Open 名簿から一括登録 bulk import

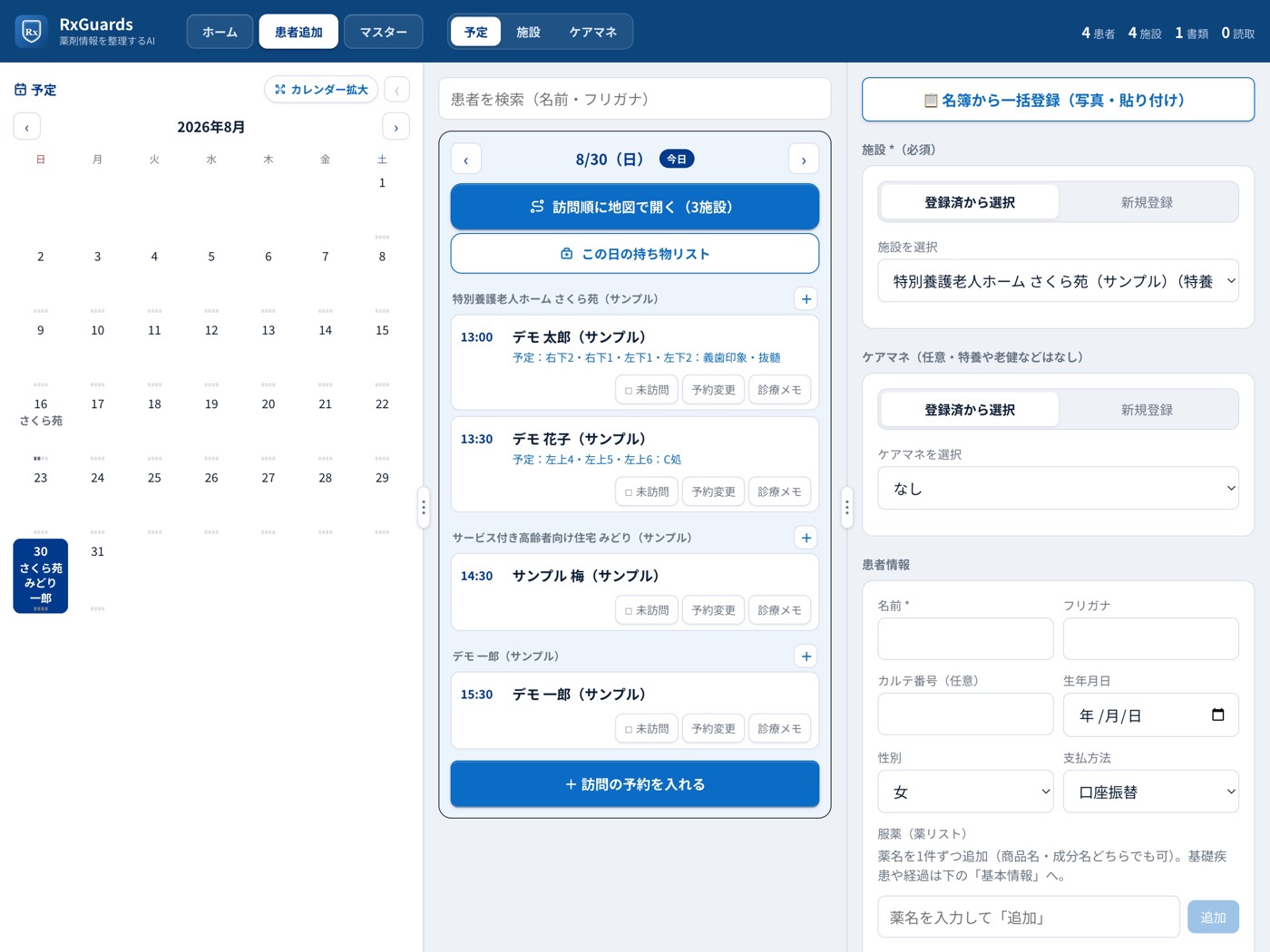click(1058, 100)
